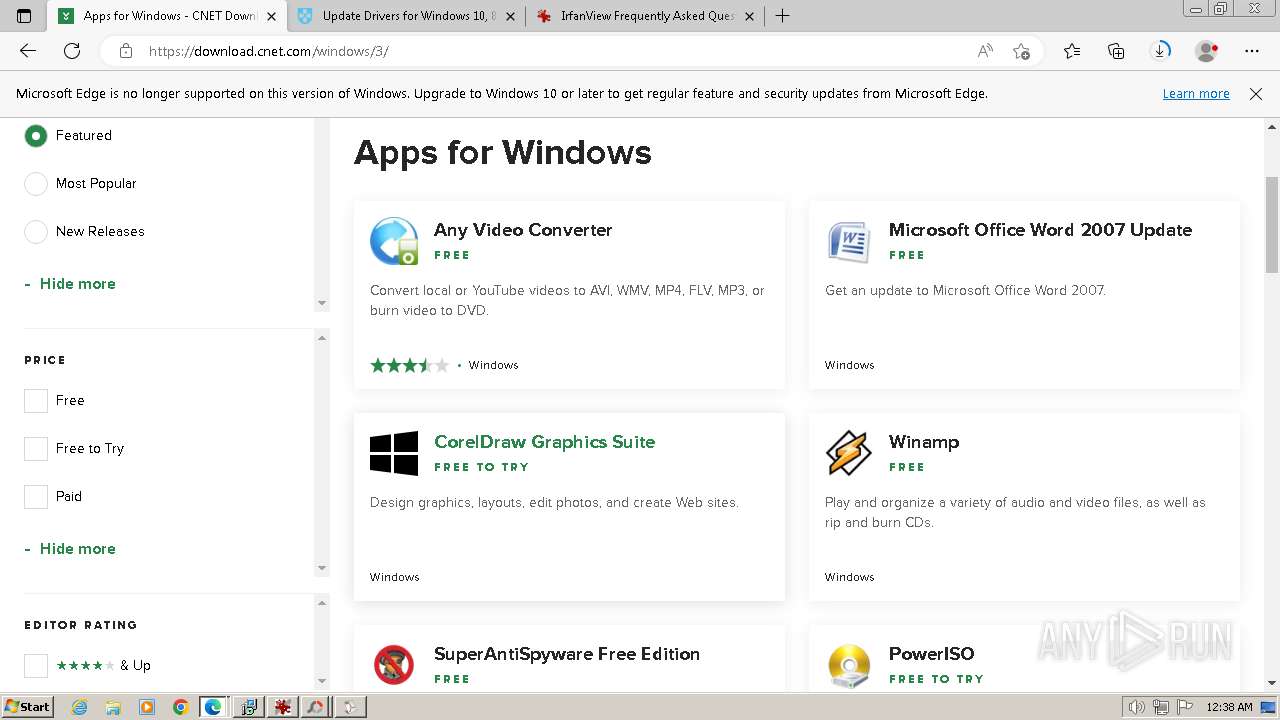Open the Windows Start menu
Image resolution: width=1280 pixels, height=720 pixels.
coord(27,707)
